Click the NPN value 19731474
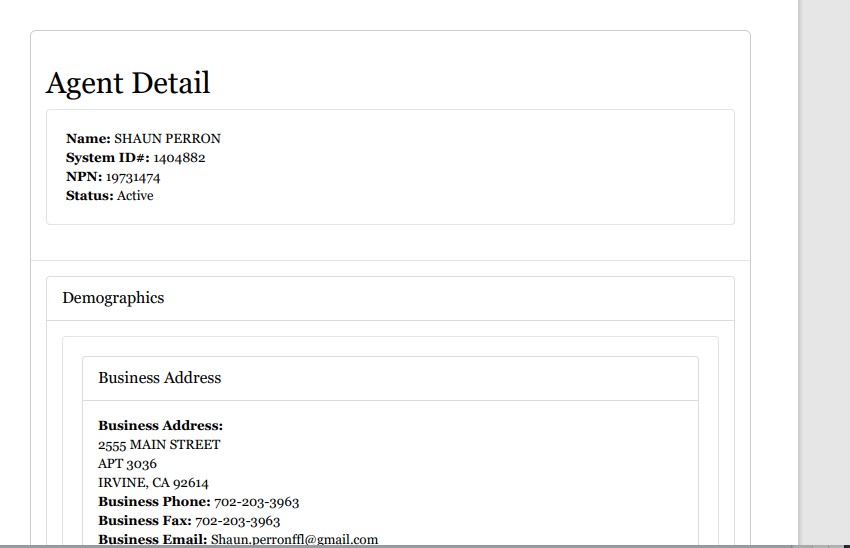Image resolution: width=850 pixels, height=548 pixels. [x=133, y=177]
